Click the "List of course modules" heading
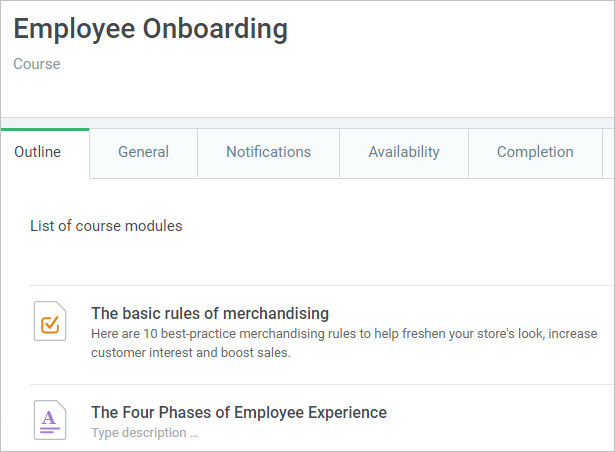Screen dimensions: 615x452 106,226
